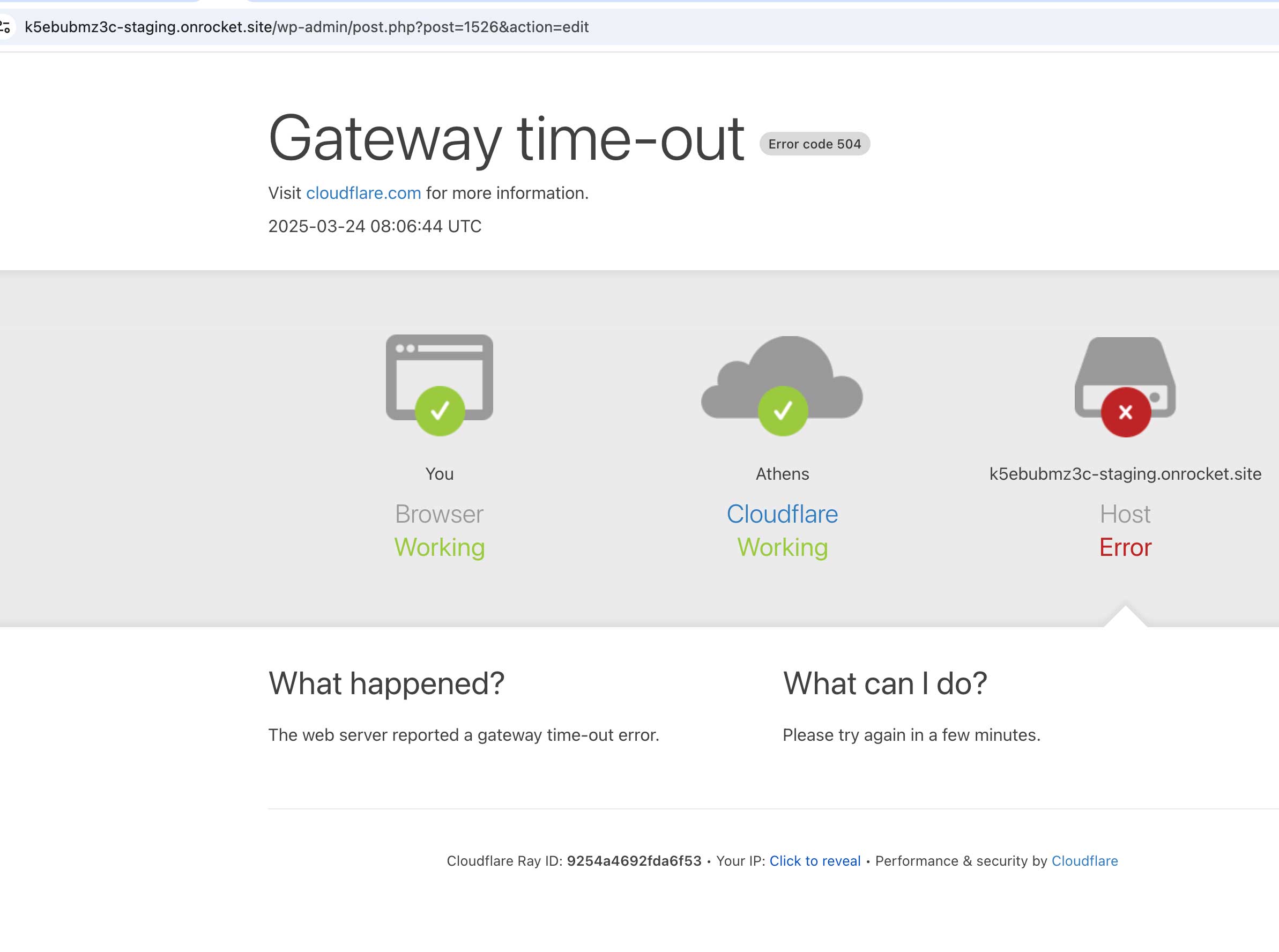Click the server host icon with red X

[x=1125, y=377]
